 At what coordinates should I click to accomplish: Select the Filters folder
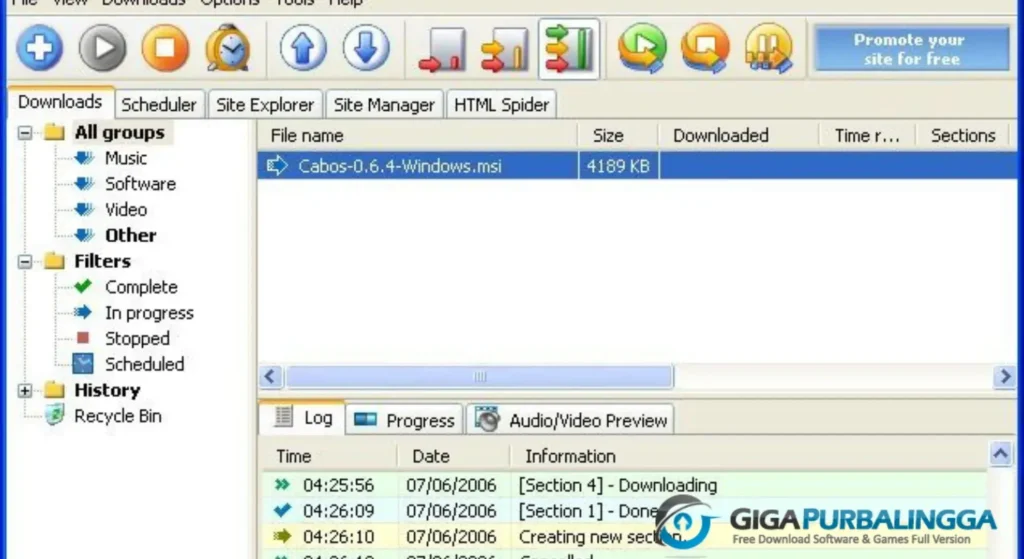pyautogui.click(x=103, y=261)
